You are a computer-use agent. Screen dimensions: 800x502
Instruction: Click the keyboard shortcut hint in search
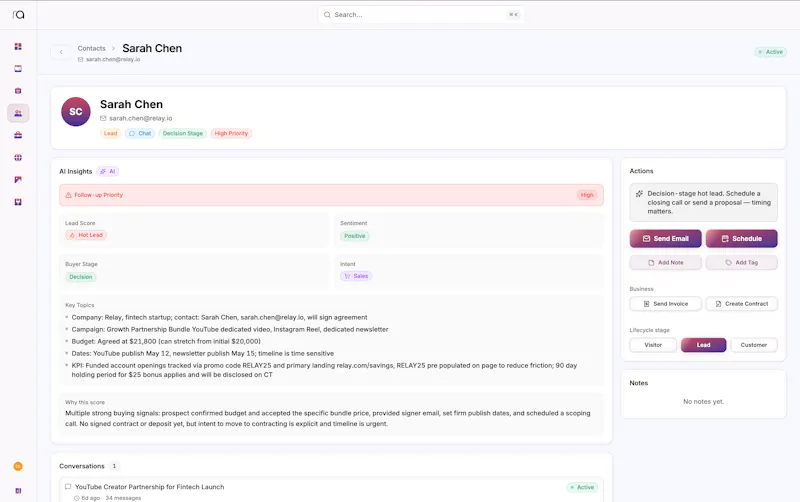[x=513, y=15]
